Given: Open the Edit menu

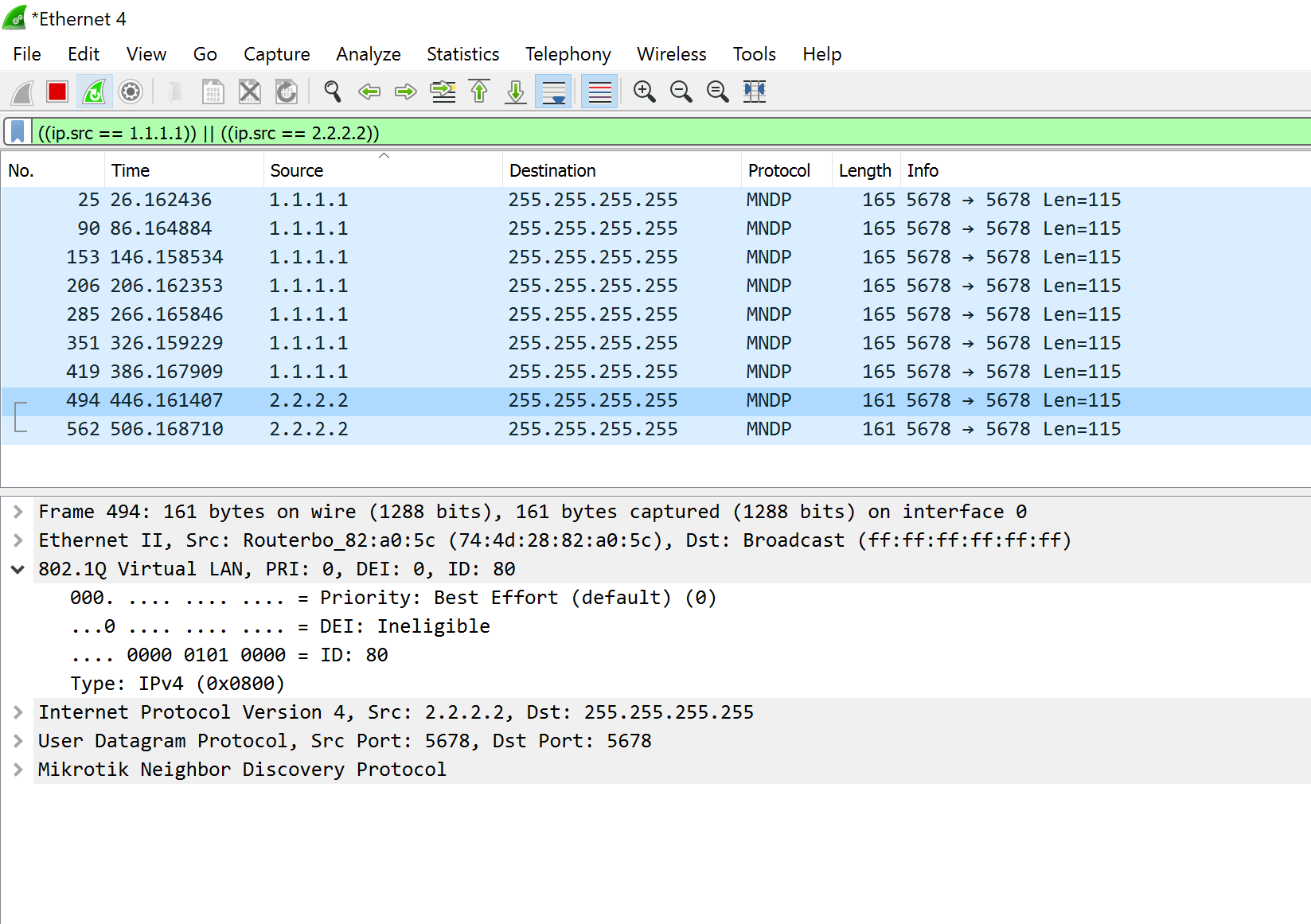Looking at the screenshot, I should click(84, 54).
